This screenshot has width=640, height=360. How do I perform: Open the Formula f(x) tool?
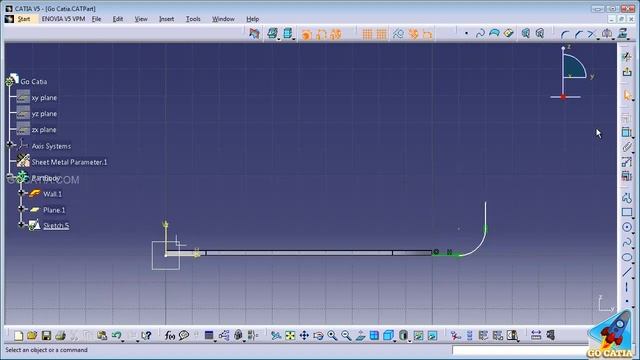[x=169, y=336]
